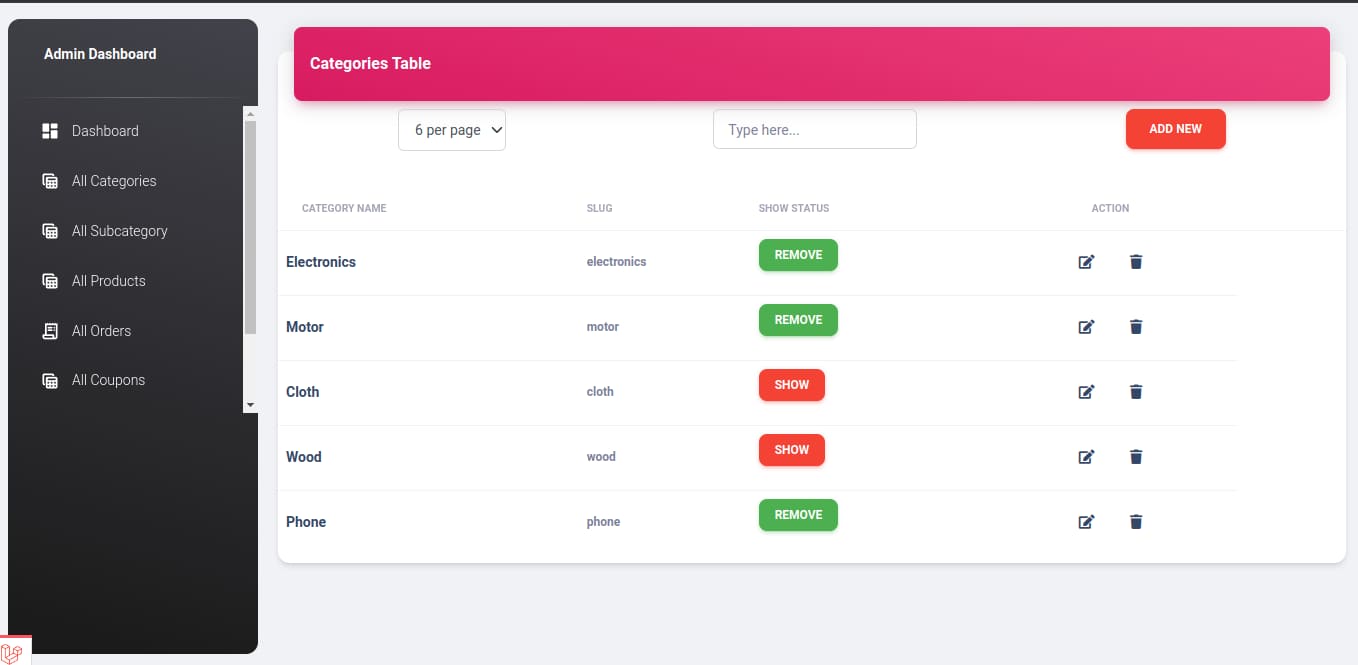The width and height of the screenshot is (1358, 665).
Task: Select the edit pencil icon for Wood
Action: (1086, 456)
